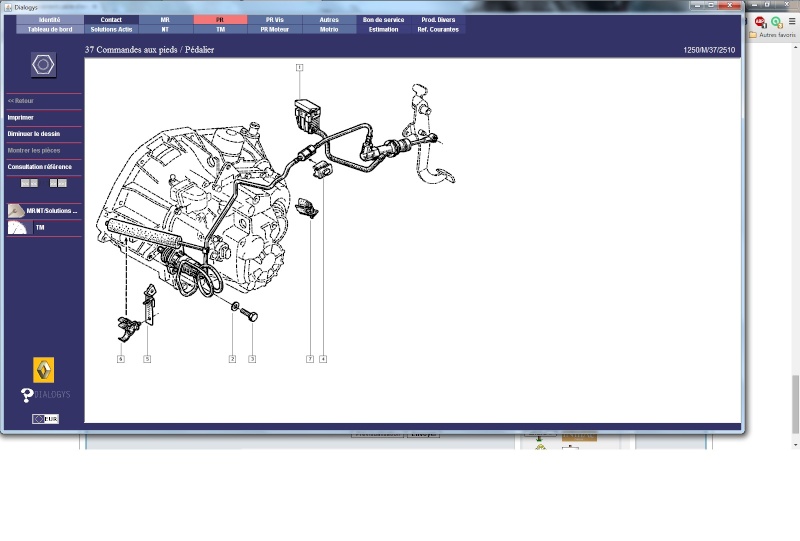Click the Renault diamond logo
Screen dimensions: 800x541
[43, 370]
